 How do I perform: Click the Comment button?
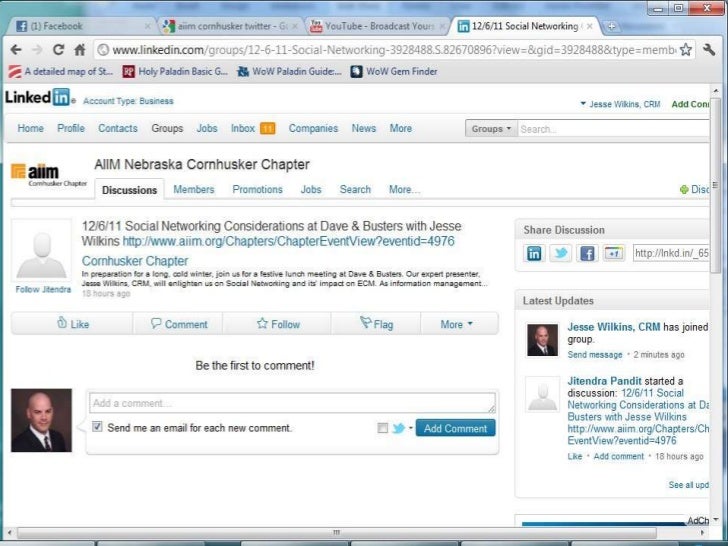point(179,324)
